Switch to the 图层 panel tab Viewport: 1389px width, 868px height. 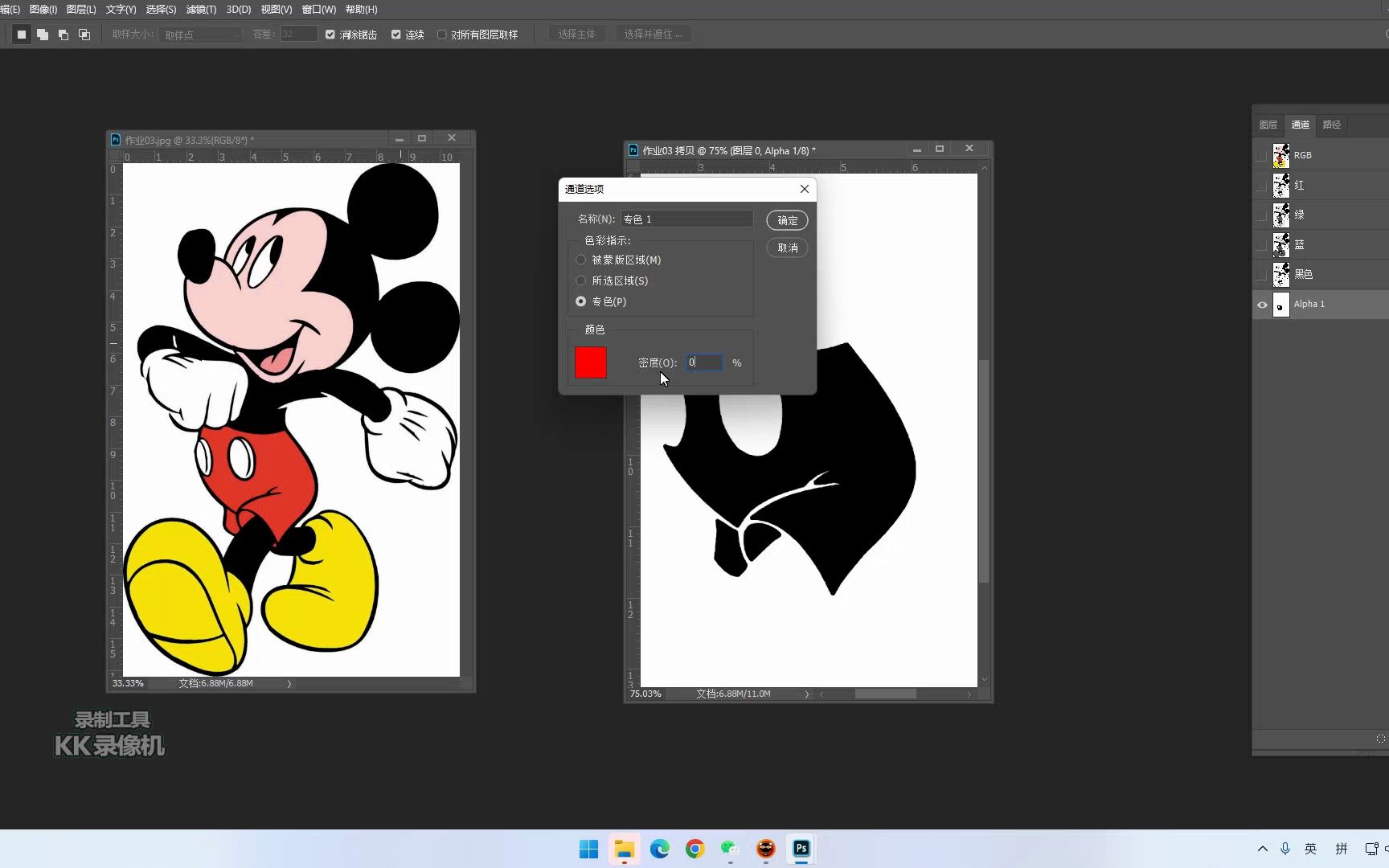point(1268,125)
